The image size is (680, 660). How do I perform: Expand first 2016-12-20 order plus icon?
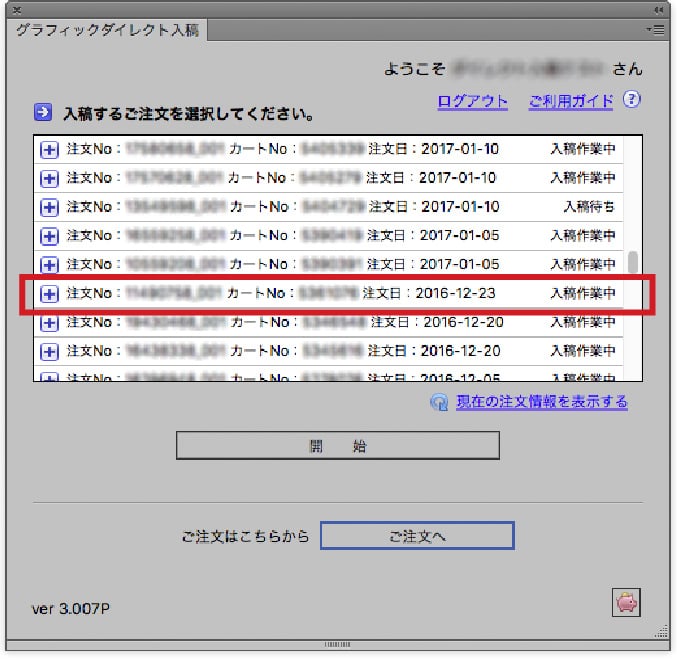click(49, 323)
